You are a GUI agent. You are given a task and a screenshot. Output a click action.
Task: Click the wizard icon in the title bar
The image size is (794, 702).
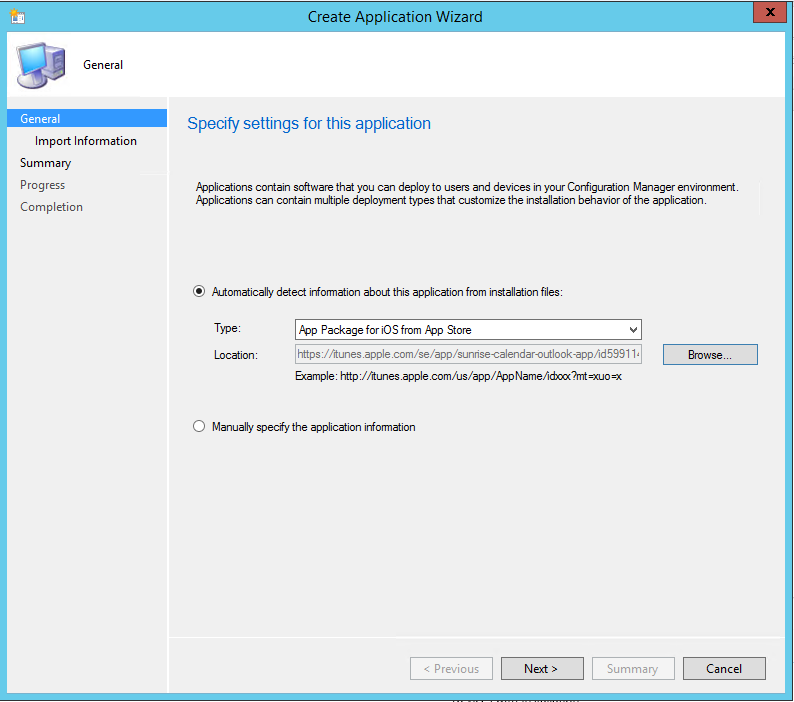point(17,16)
